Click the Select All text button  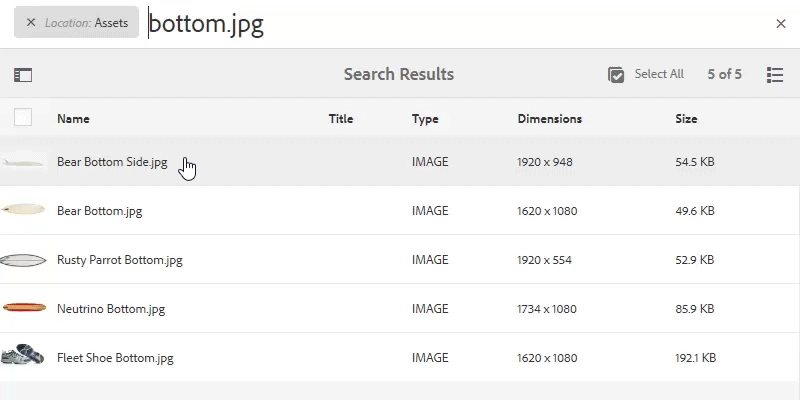point(659,74)
